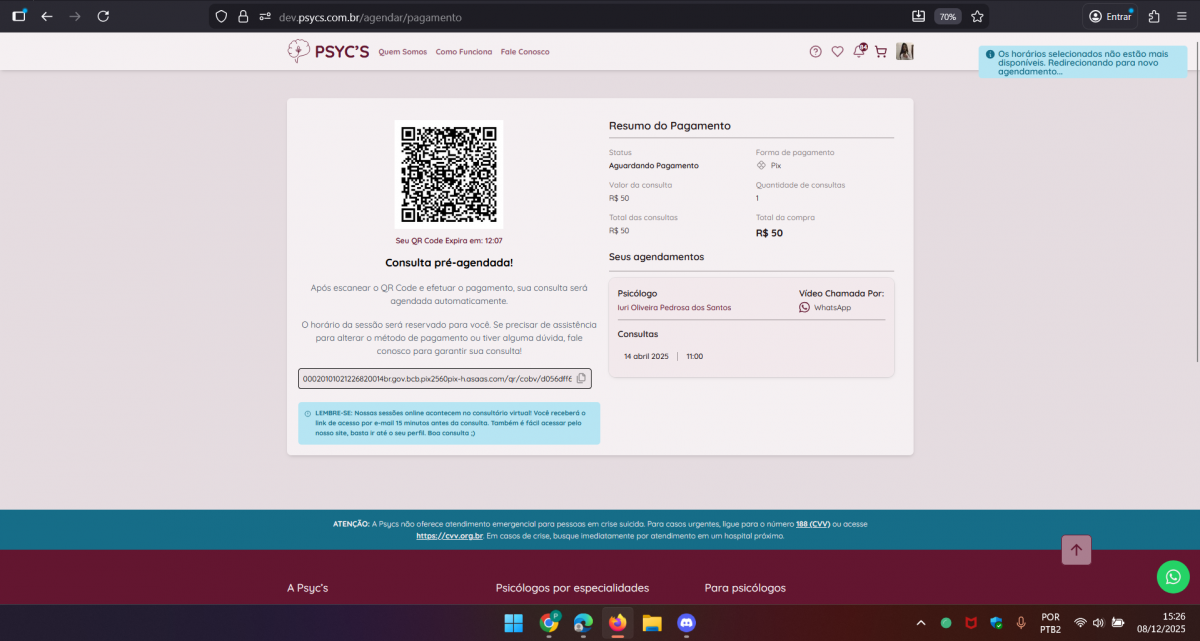Expand the hidden system tray icons chevron
The height and width of the screenshot is (641, 1200).
pos(920,623)
